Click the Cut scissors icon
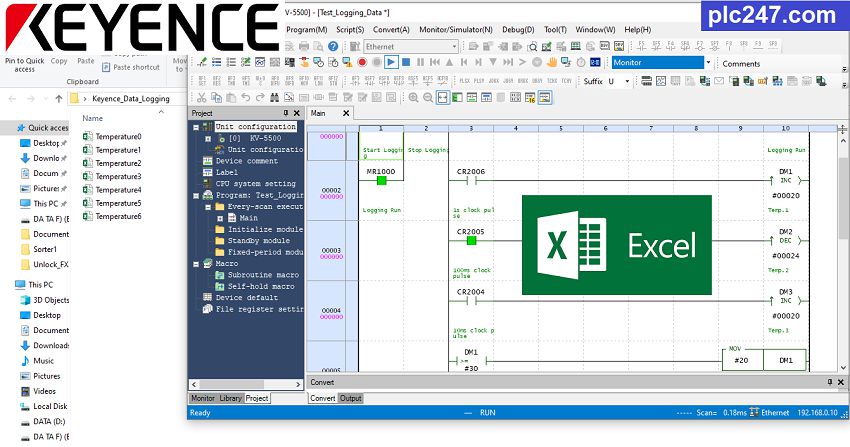Screen dimensions: 850x447 point(202,98)
